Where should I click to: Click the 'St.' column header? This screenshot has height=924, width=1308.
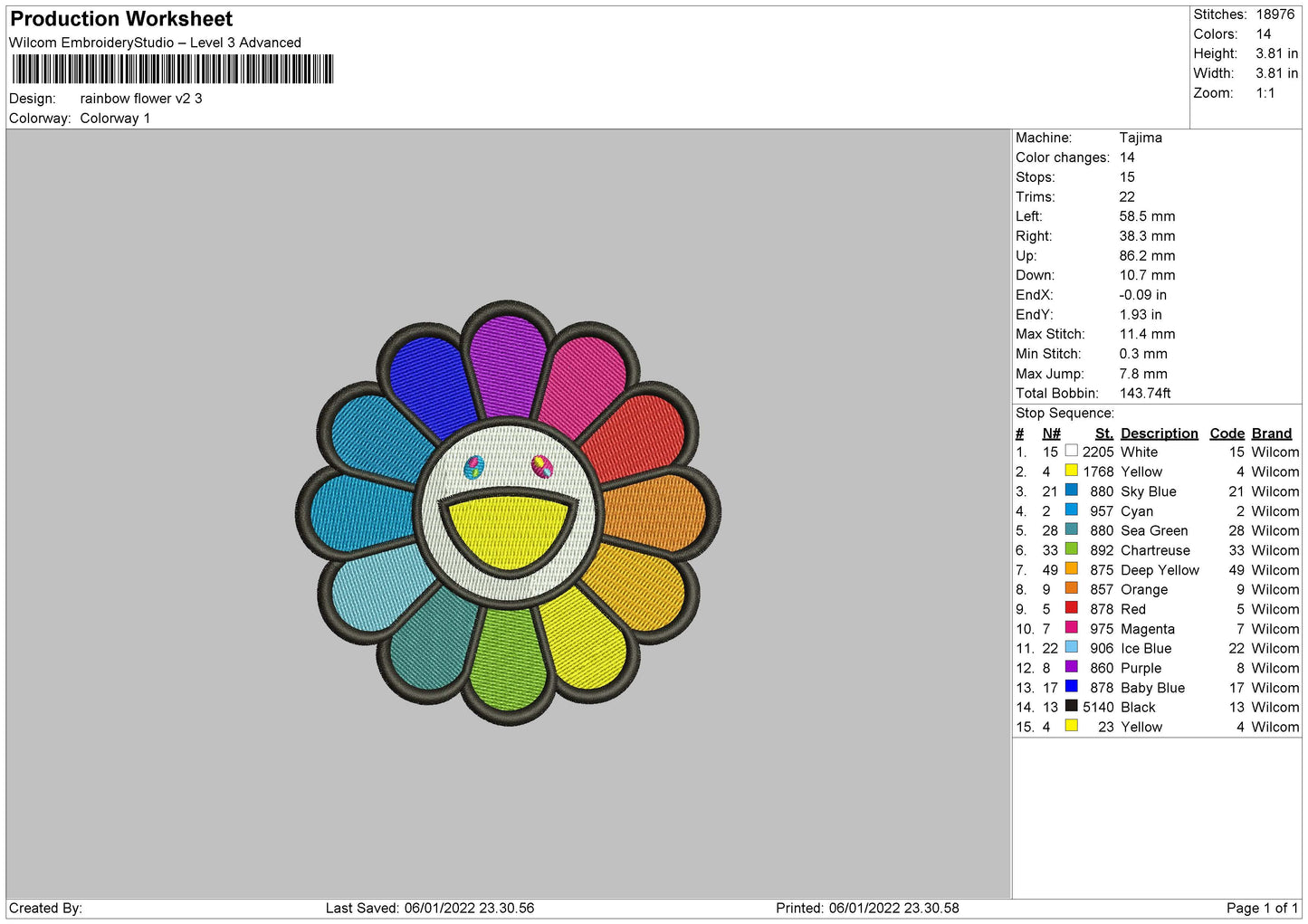[1103, 433]
